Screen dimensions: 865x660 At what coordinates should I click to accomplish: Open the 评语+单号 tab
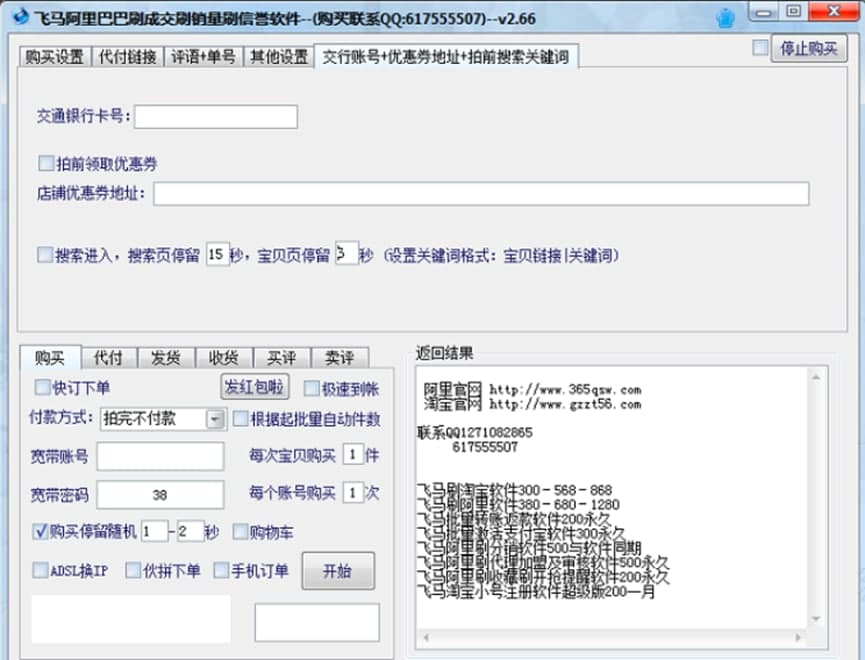(x=203, y=56)
